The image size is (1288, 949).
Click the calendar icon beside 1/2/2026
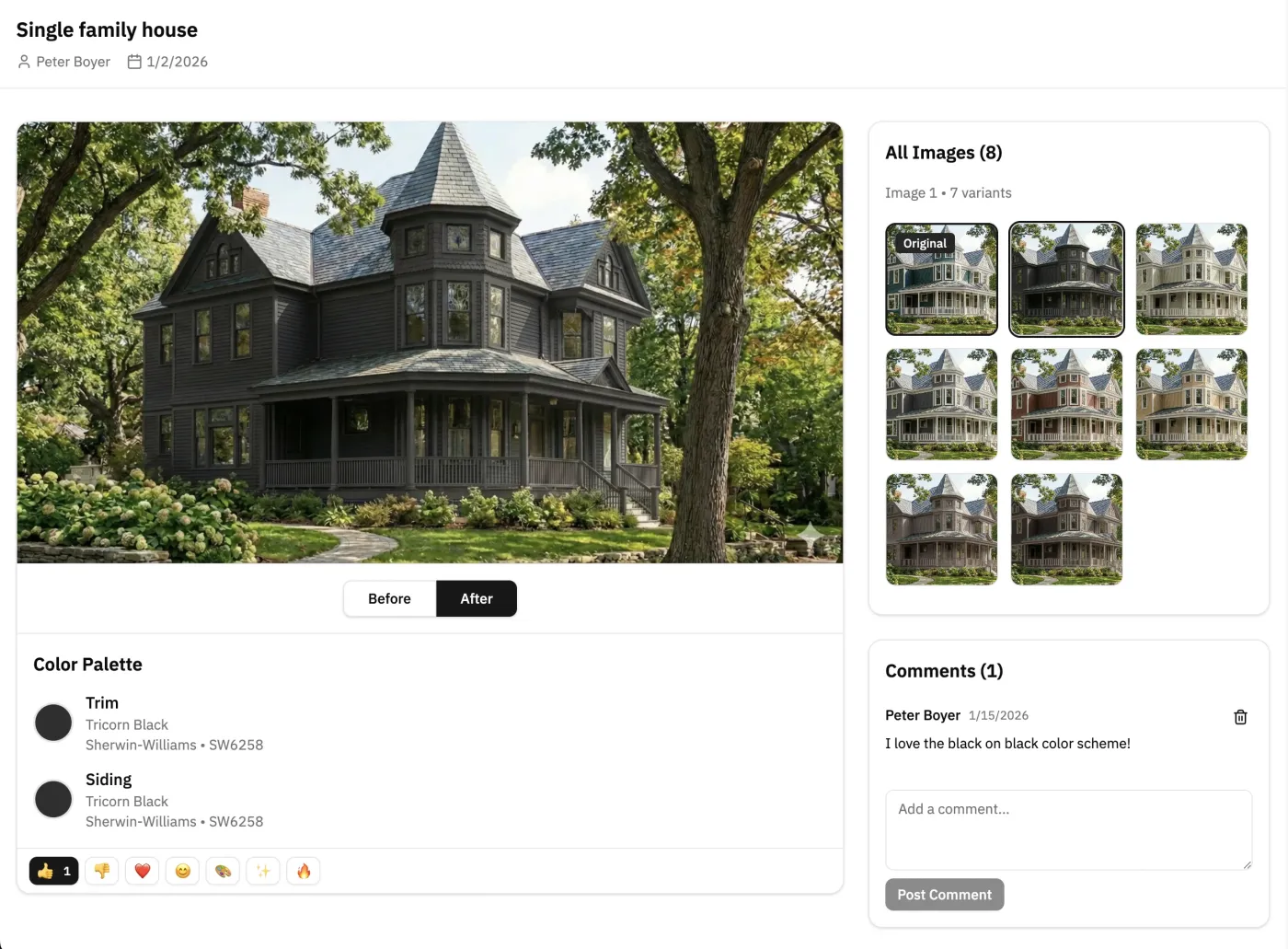point(134,62)
